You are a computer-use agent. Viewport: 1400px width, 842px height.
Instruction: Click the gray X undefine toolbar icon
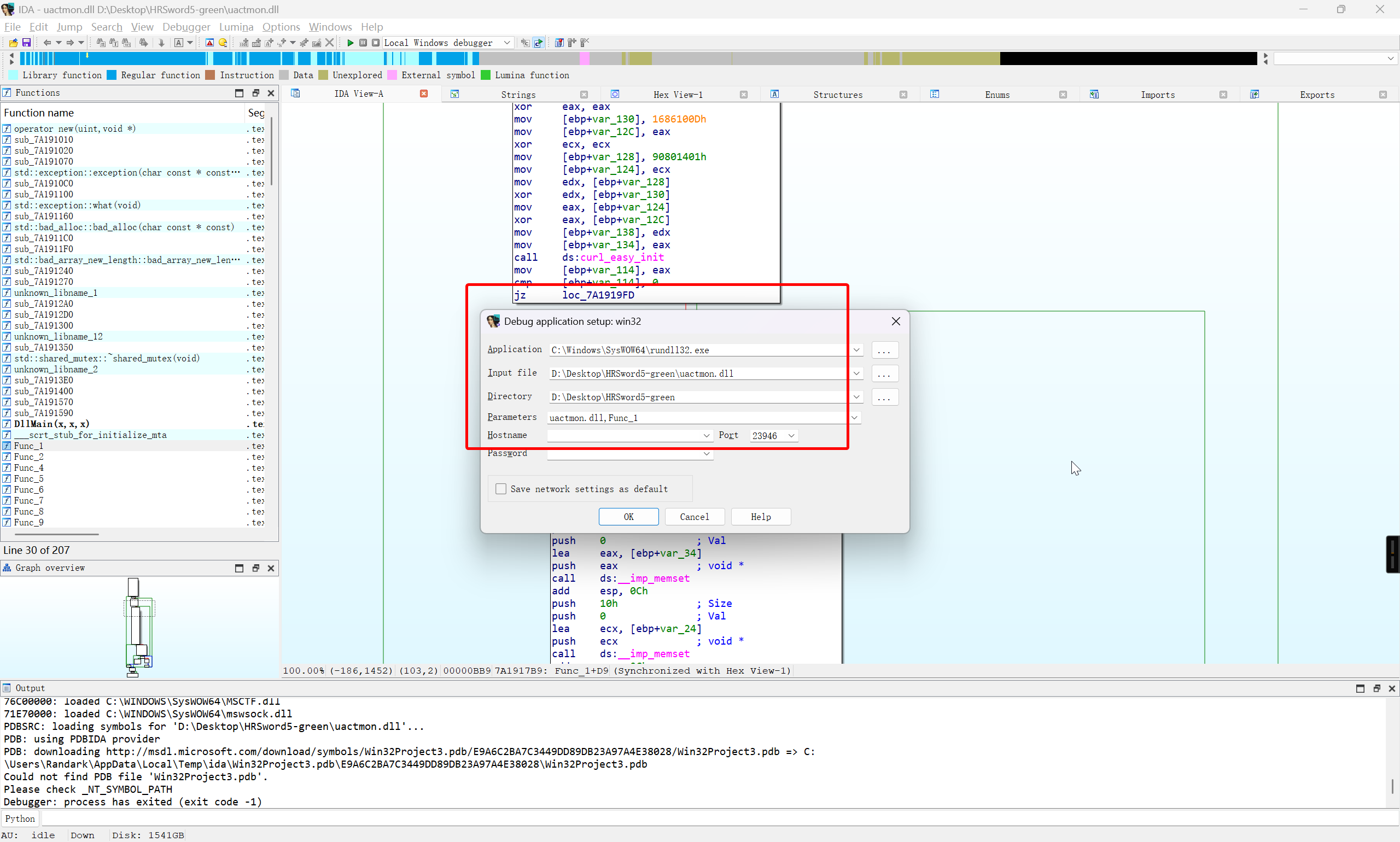point(330,43)
